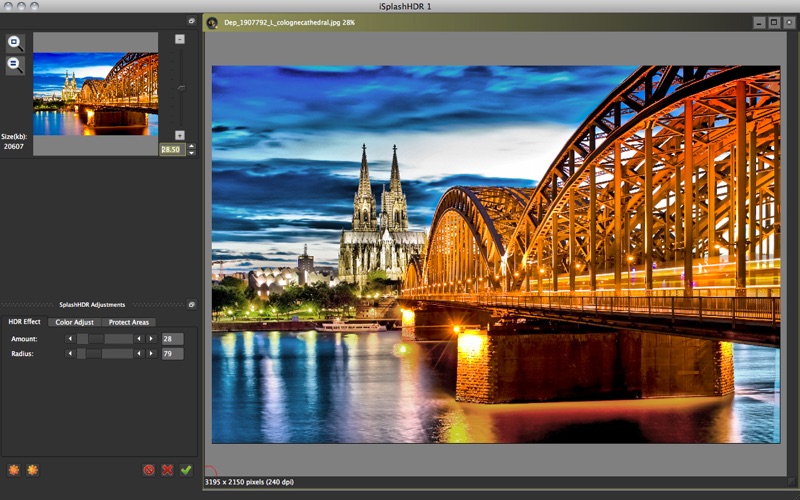The width and height of the screenshot is (800, 500).
Task: Click the red X cancel icon
Action: pyautogui.click(x=167, y=469)
